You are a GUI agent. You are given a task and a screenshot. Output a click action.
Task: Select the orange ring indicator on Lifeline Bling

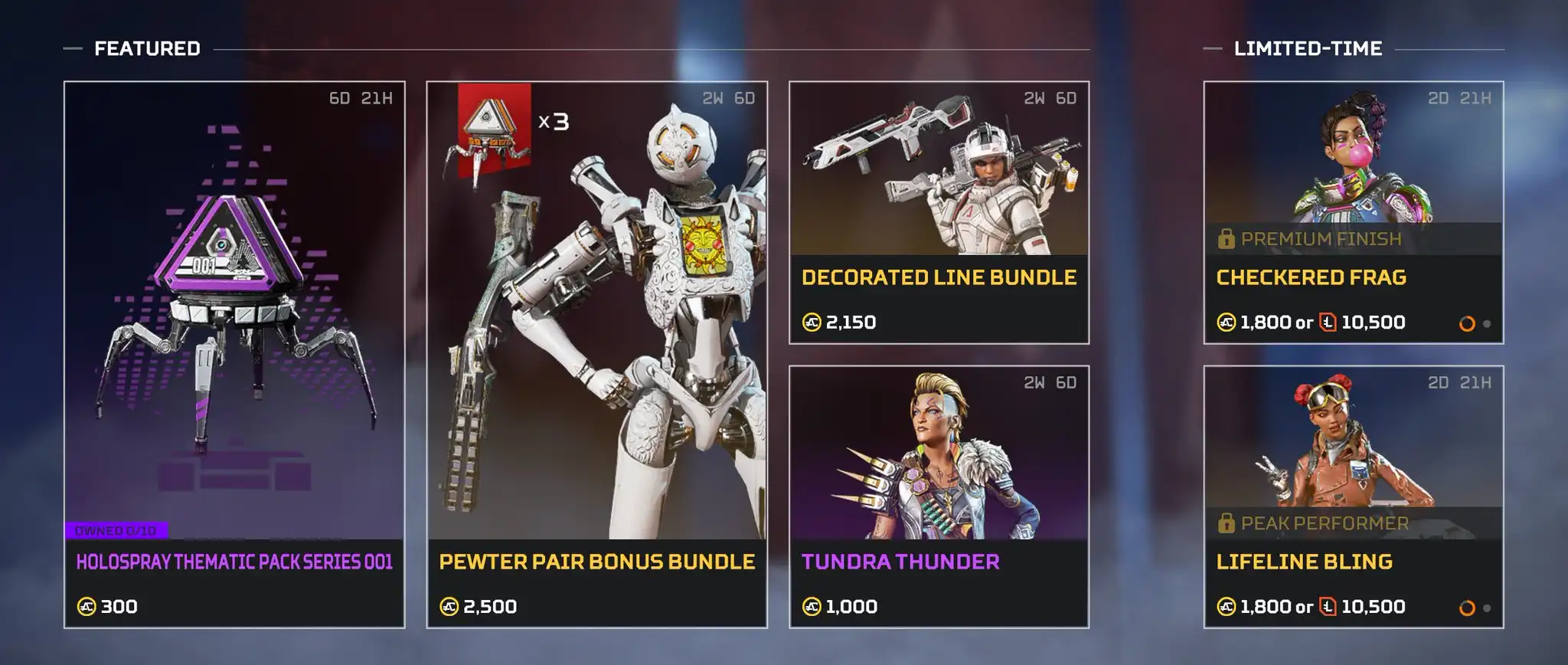(1467, 608)
